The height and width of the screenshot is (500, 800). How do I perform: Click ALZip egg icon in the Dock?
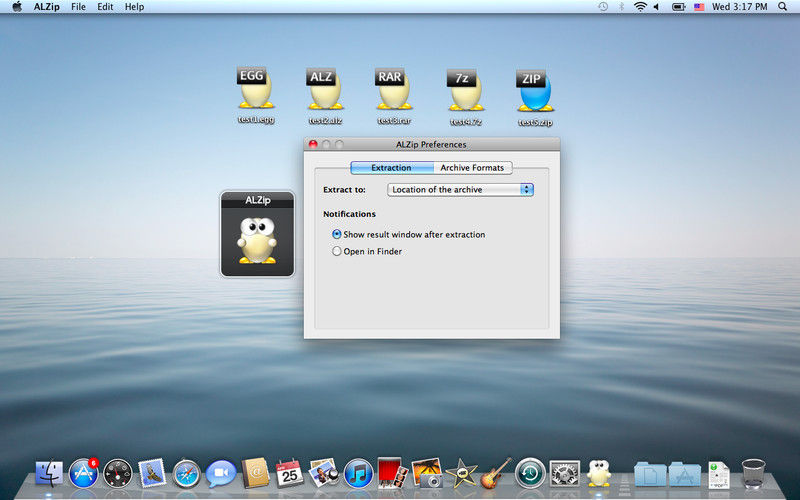click(x=598, y=472)
